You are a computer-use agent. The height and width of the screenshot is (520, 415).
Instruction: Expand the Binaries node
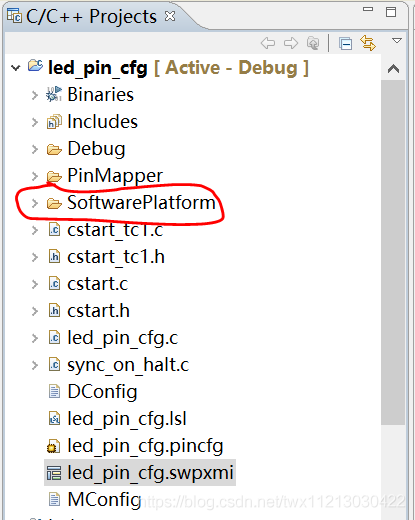(x=34, y=95)
